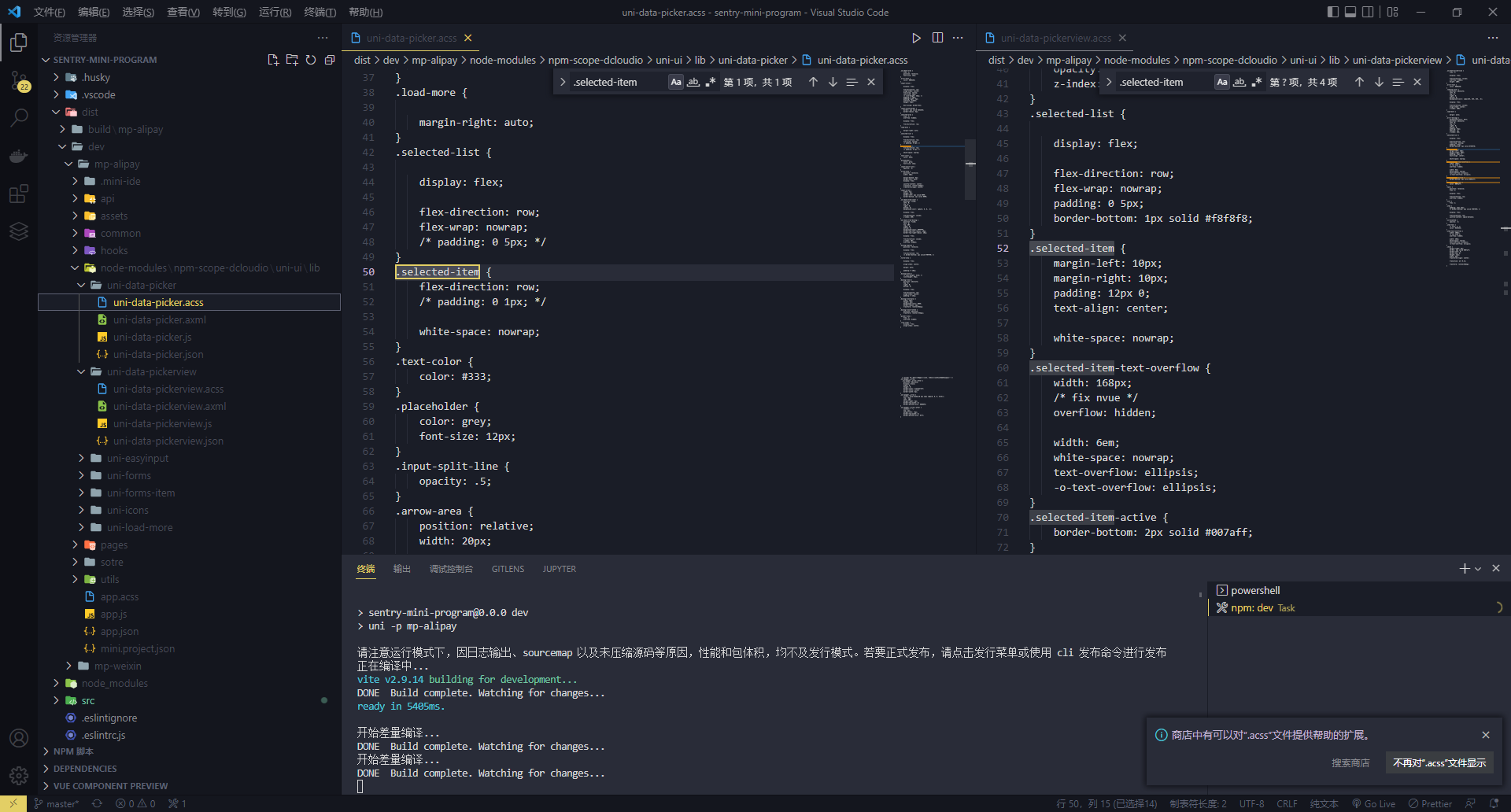Click the new terminal plus icon
Viewport: 1511px width, 812px height.
click(1464, 568)
